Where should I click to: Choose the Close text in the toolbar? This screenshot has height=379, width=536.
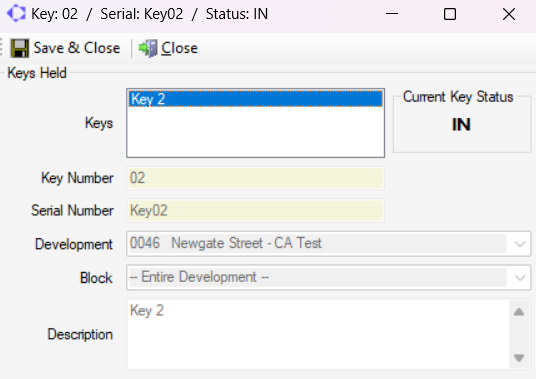(179, 48)
